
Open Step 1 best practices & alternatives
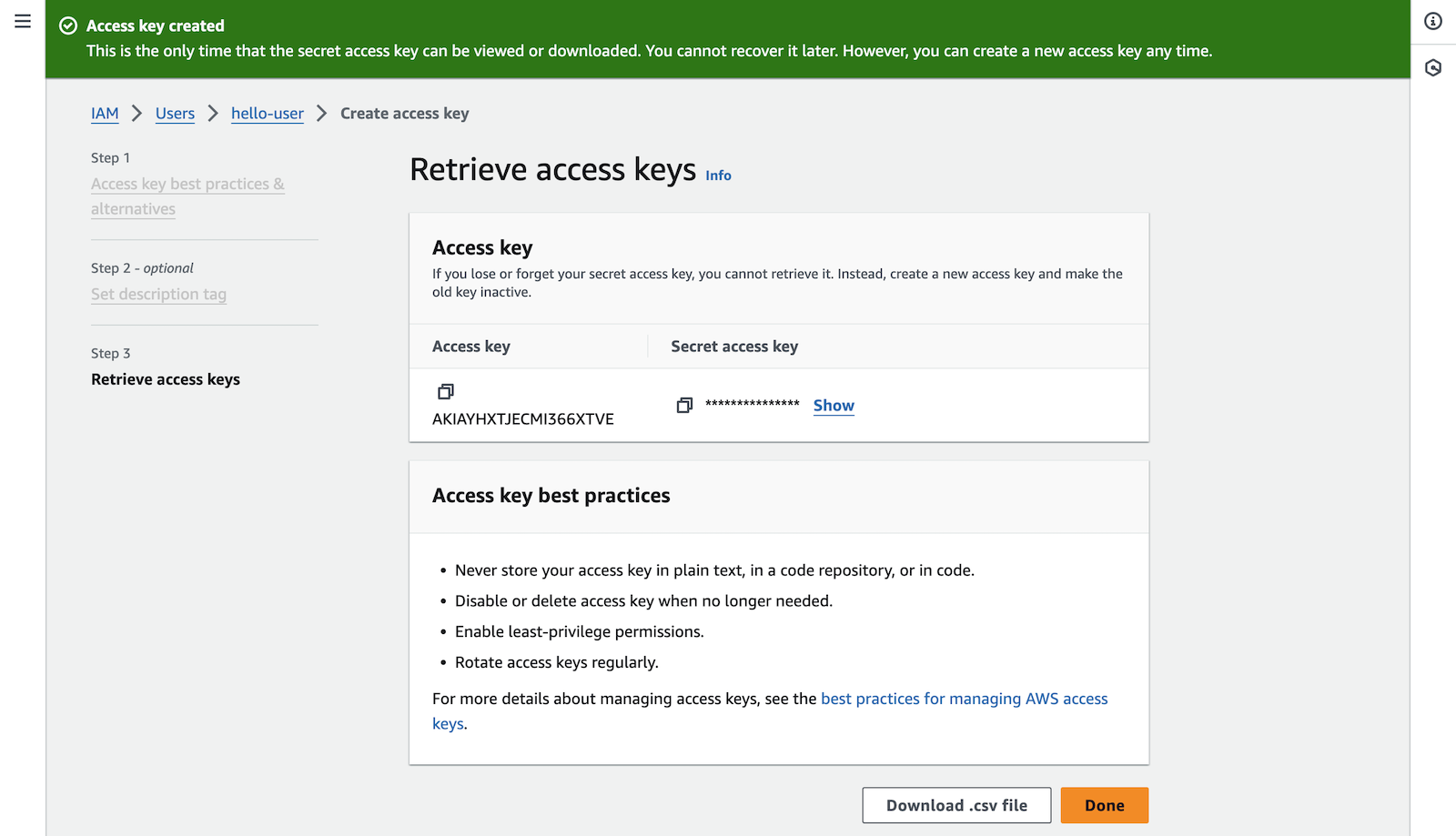pyautogui.click(x=187, y=185)
